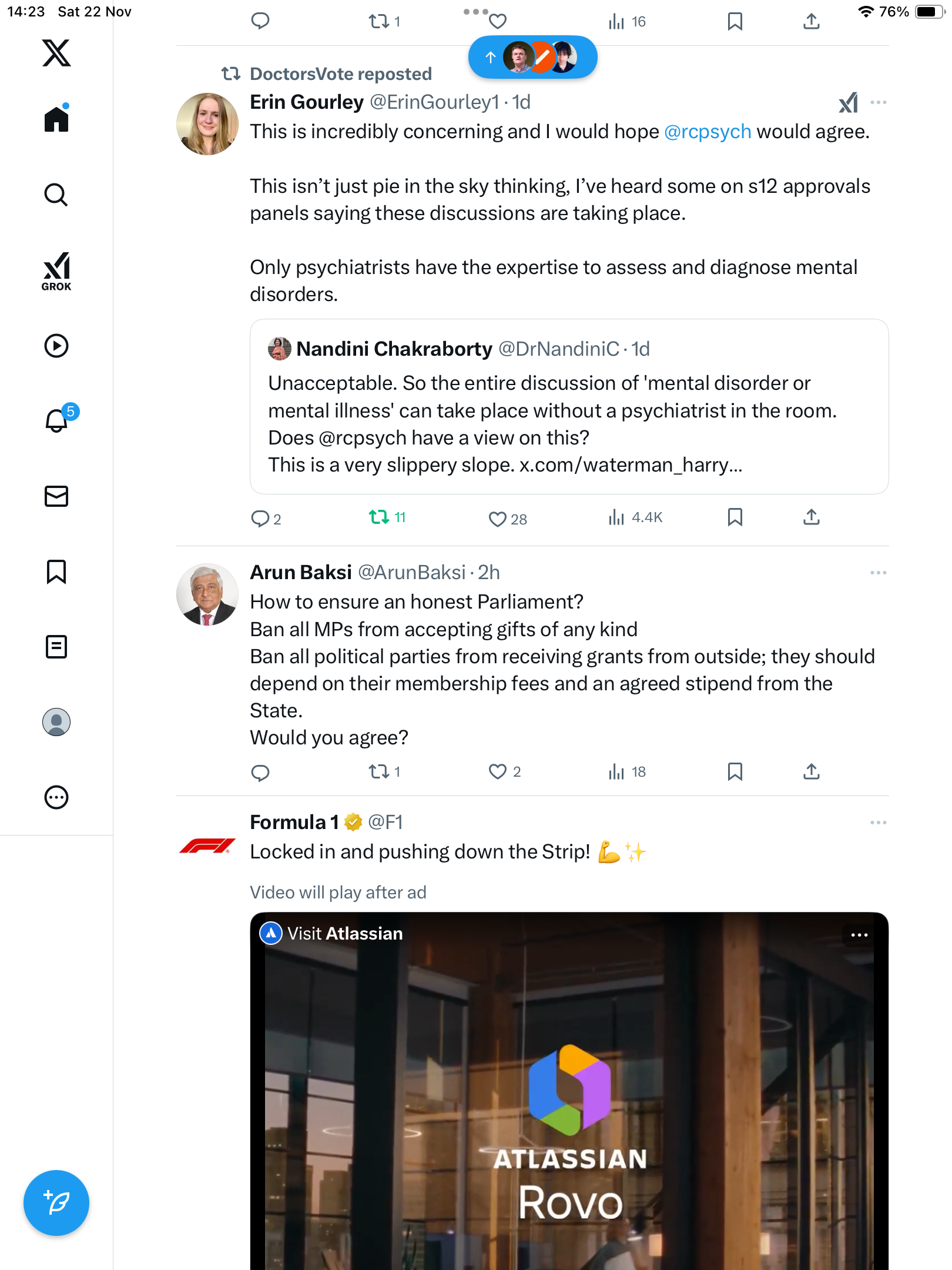Open more options on Formula 1 post

click(878, 823)
